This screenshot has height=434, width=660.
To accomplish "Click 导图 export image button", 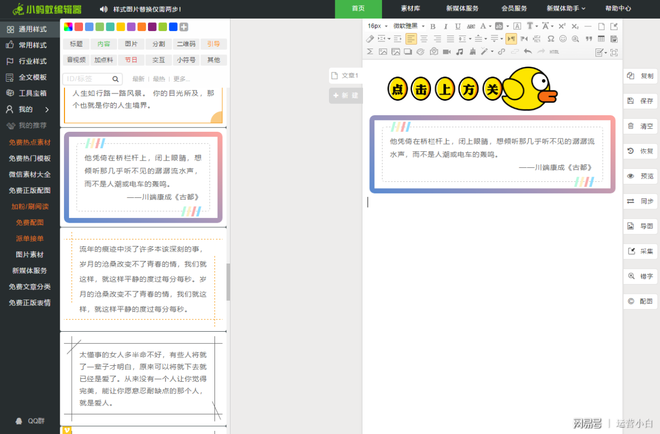I will 640,226.
